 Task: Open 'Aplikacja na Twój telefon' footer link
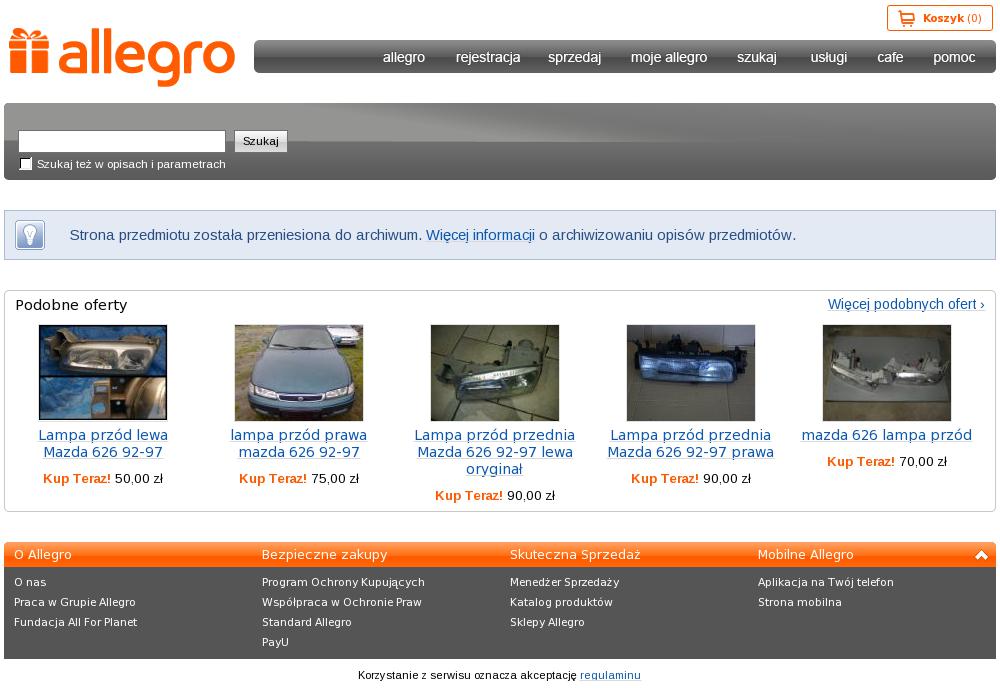tap(826, 582)
